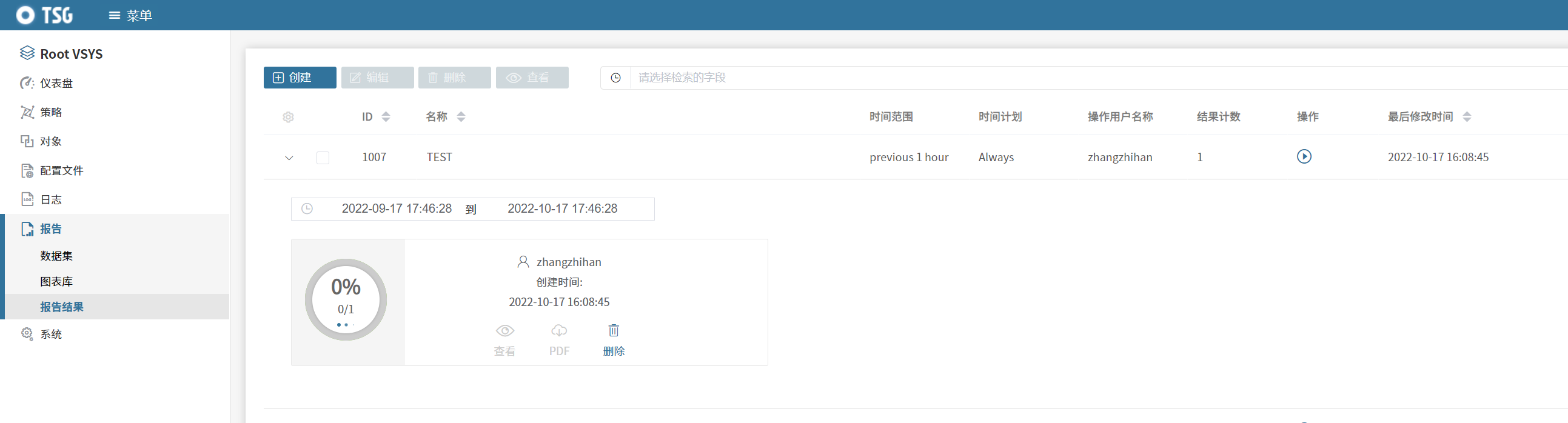The width and height of the screenshot is (1568, 423).
Task: Collapse the expanded TEST row chevron
Action: point(289,158)
